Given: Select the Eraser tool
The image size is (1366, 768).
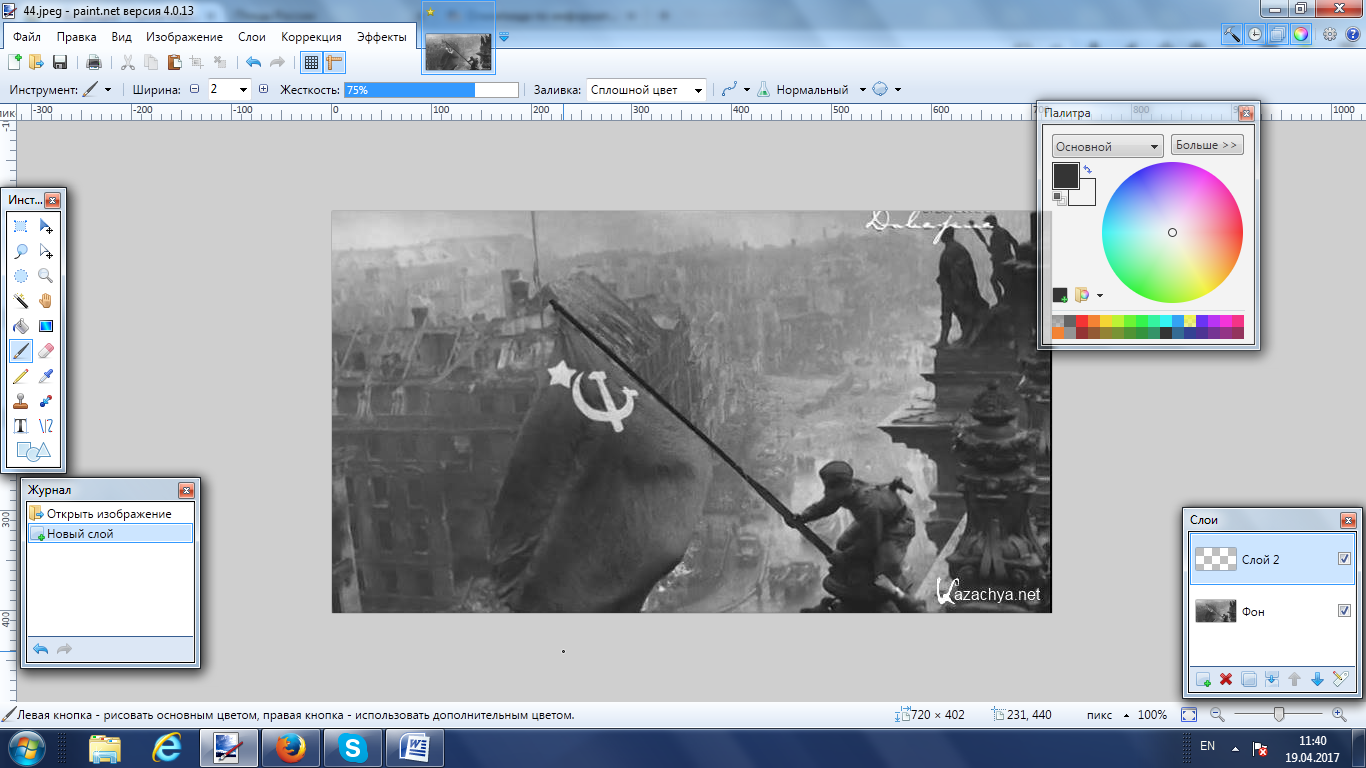Looking at the screenshot, I should click(x=45, y=351).
